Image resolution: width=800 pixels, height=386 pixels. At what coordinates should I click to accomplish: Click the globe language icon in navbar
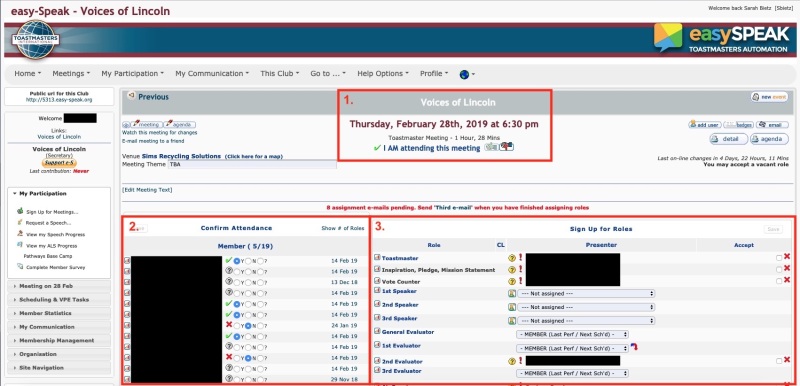point(464,74)
